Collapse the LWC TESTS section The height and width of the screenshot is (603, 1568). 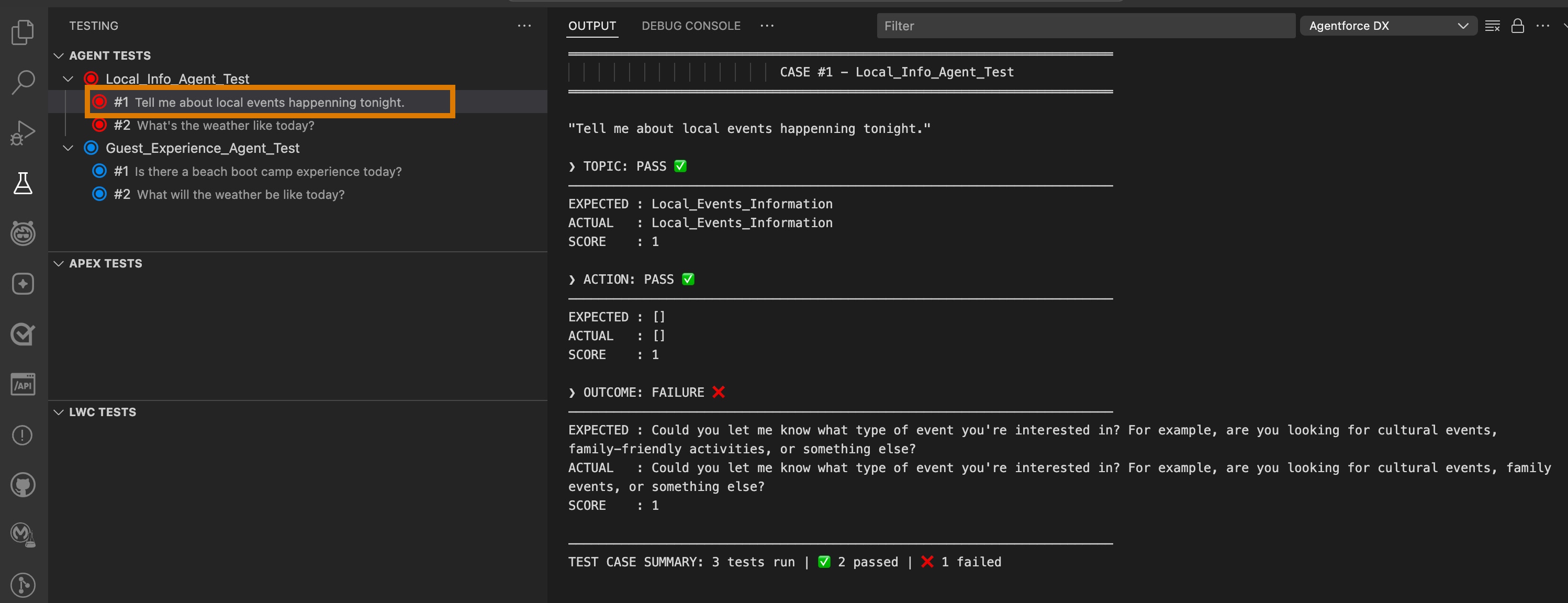pos(59,412)
